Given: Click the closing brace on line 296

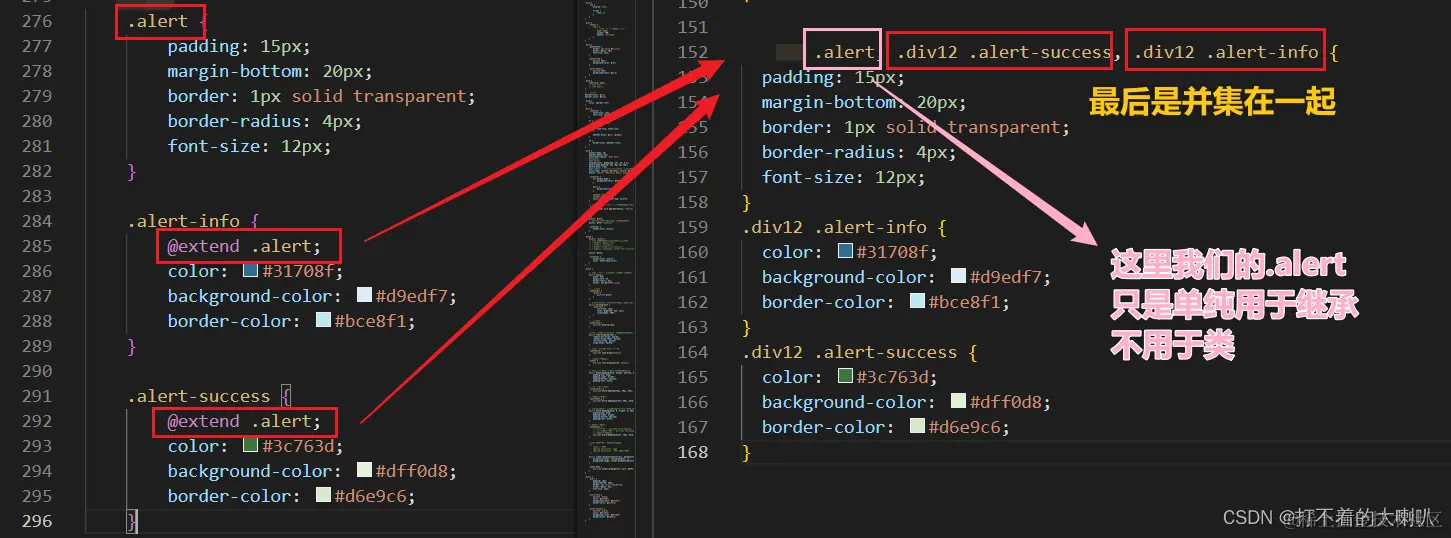Looking at the screenshot, I should (131, 521).
